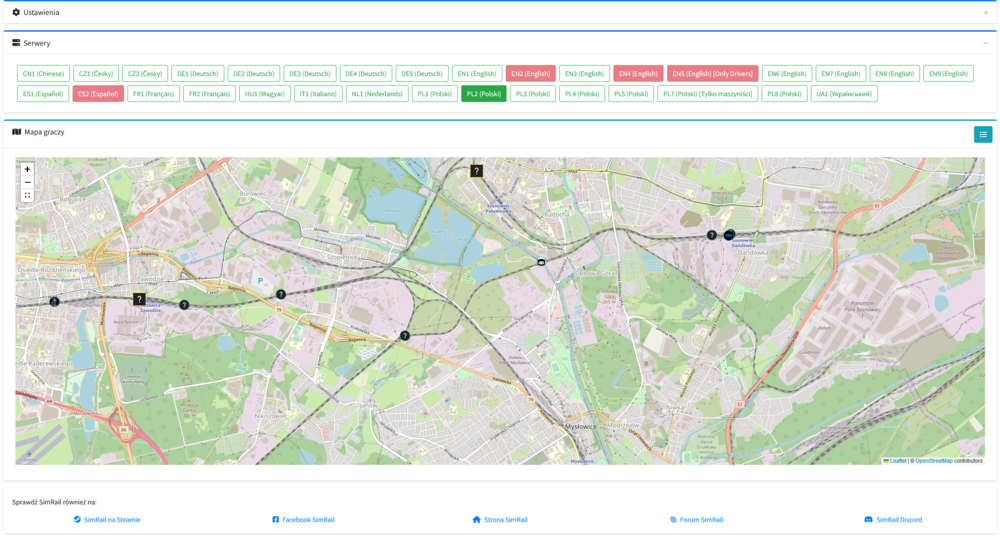Switch to server PL4 (Polski)
The height and width of the screenshot is (540, 1000).
pos(582,94)
